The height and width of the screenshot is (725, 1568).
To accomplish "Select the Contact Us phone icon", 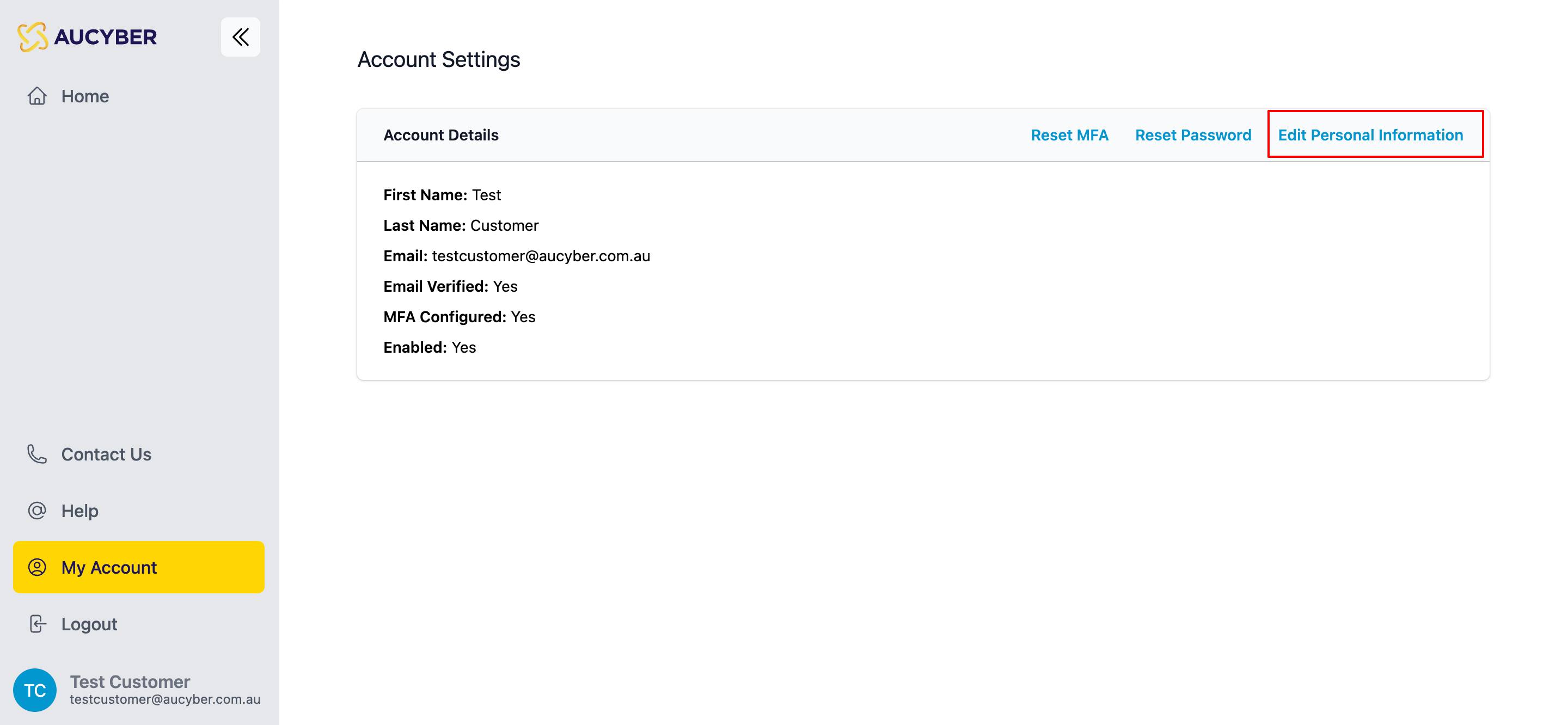I will 37,454.
